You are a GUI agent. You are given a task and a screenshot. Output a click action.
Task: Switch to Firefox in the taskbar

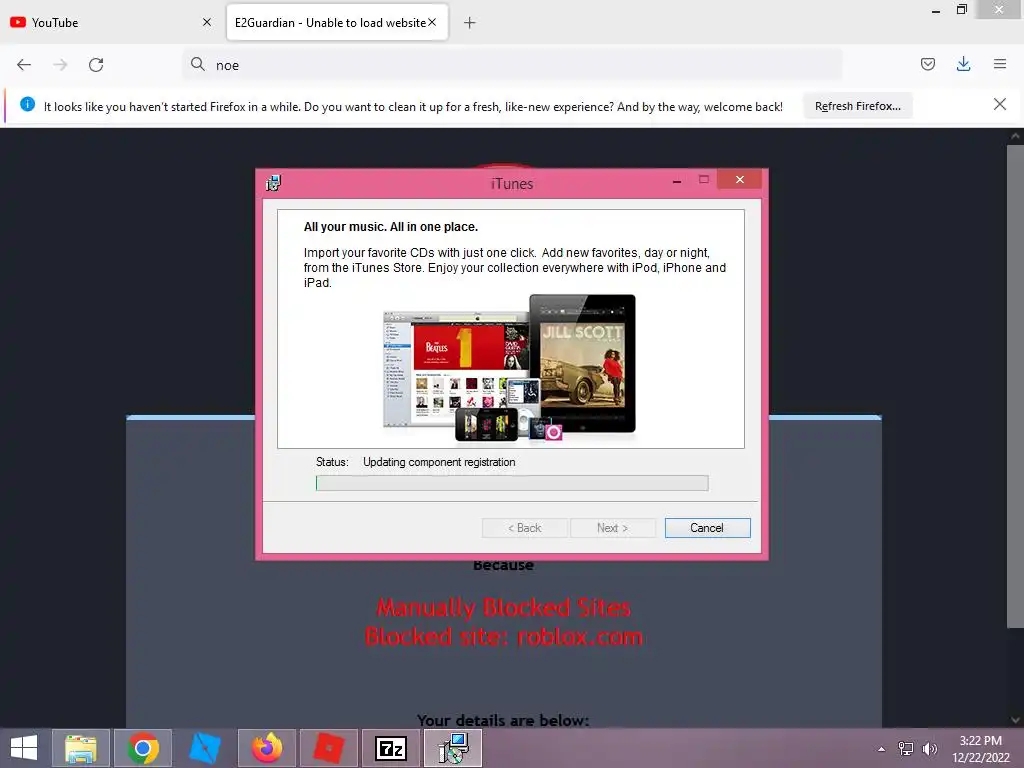pyautogui.click(x=267, y=748)
